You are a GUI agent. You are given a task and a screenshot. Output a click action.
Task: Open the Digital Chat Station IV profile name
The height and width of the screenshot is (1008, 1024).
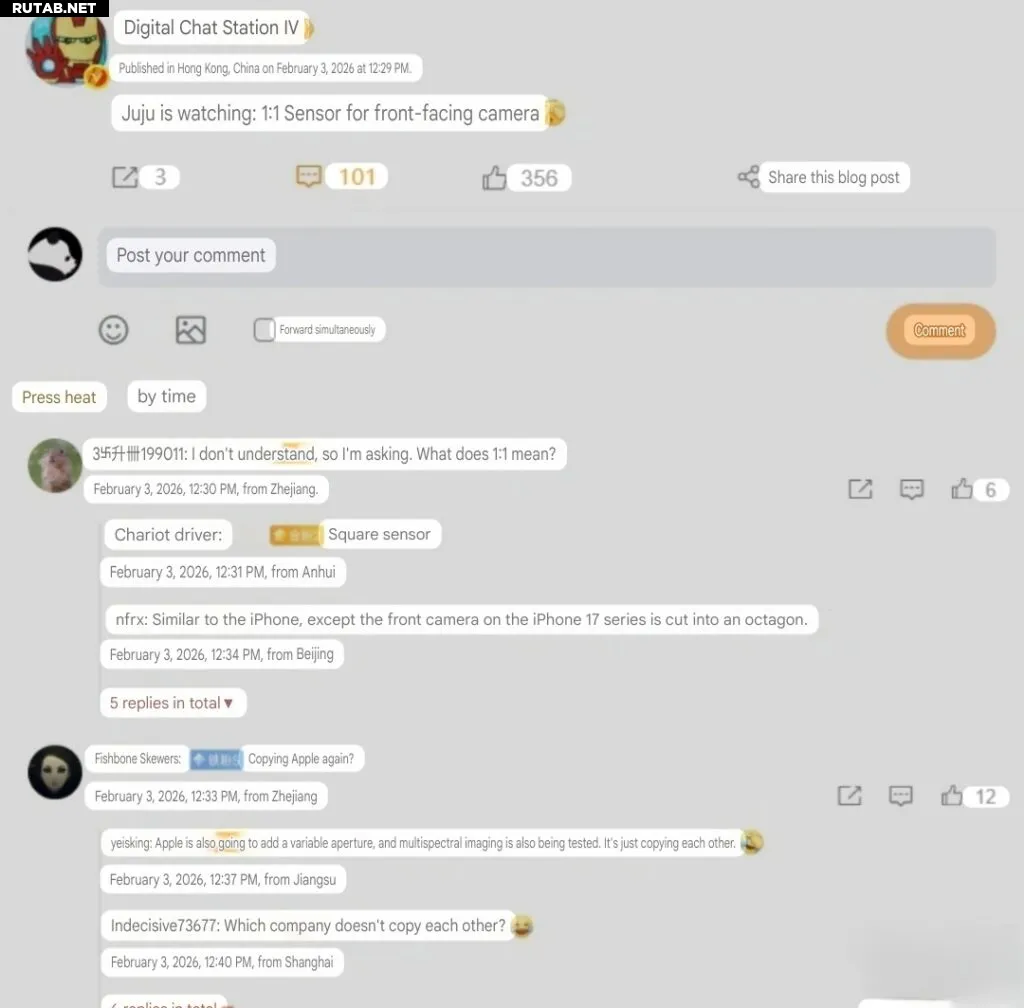point(211,27)
